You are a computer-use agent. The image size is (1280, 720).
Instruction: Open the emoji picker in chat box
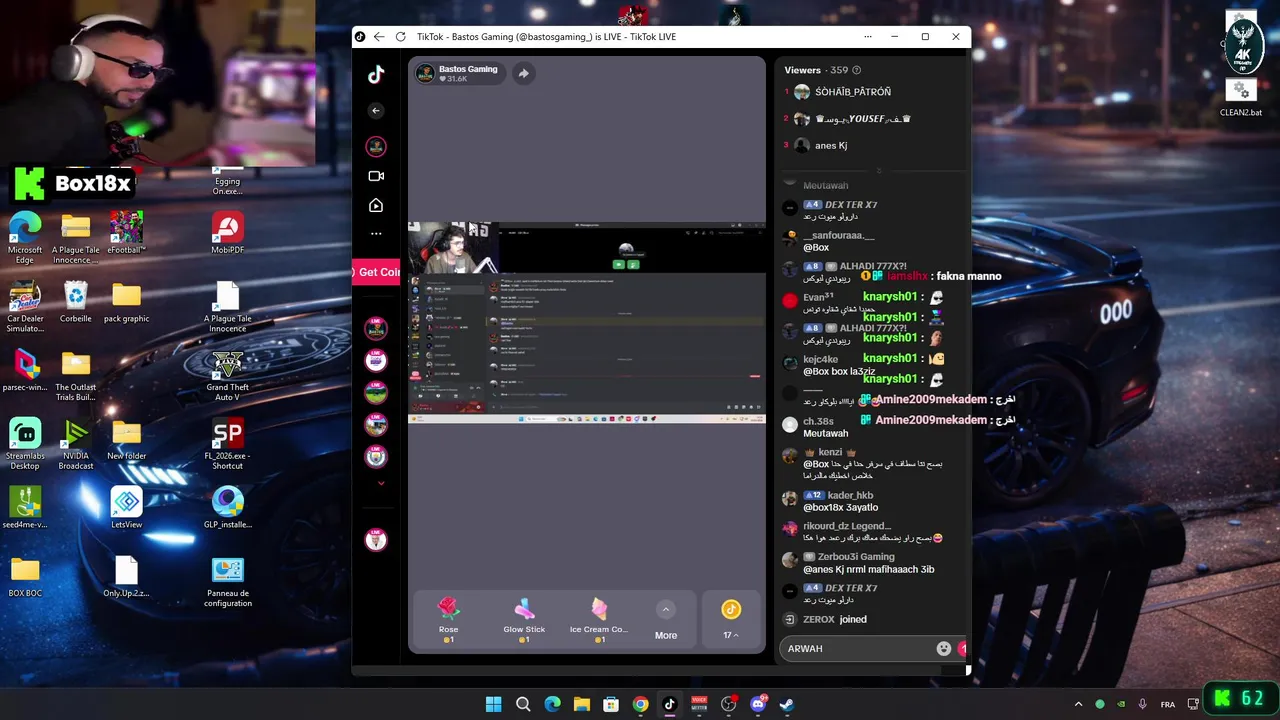[943, 648]
